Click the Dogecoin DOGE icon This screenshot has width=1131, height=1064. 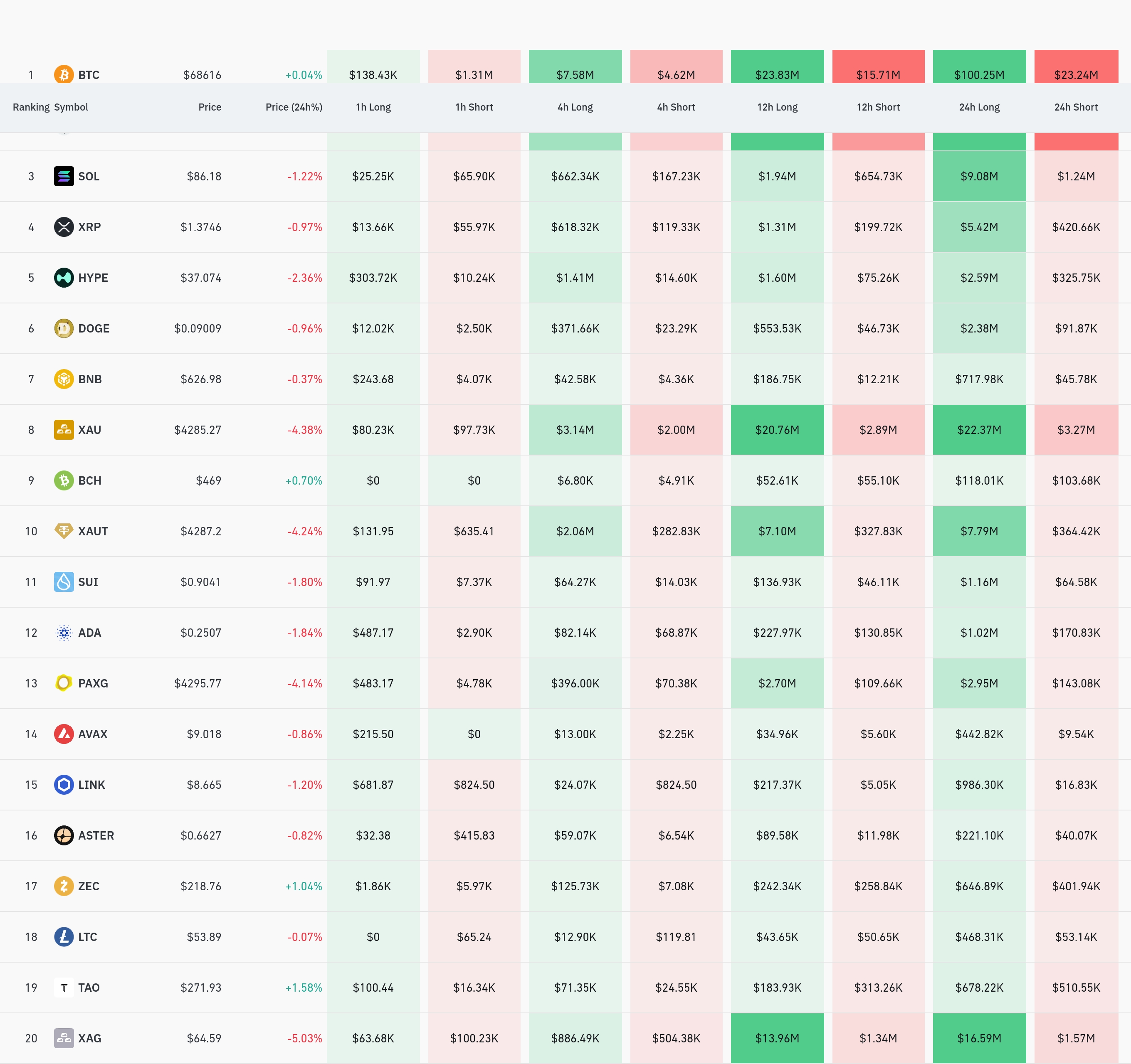[x=64, y=328]
